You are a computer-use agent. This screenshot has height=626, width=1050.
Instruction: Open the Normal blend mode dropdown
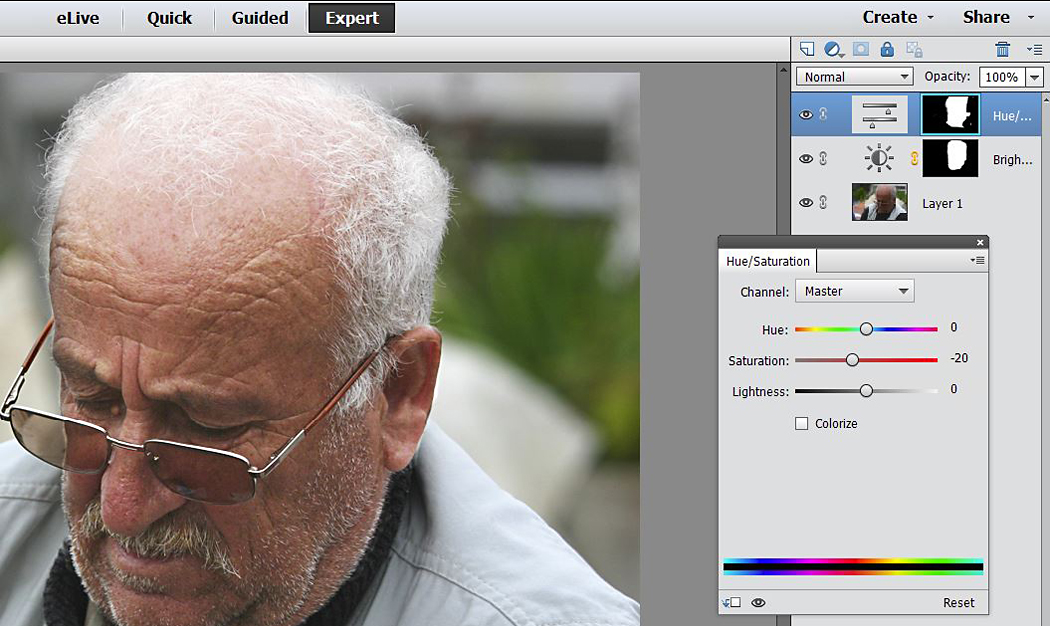click(x=854, y=77)
